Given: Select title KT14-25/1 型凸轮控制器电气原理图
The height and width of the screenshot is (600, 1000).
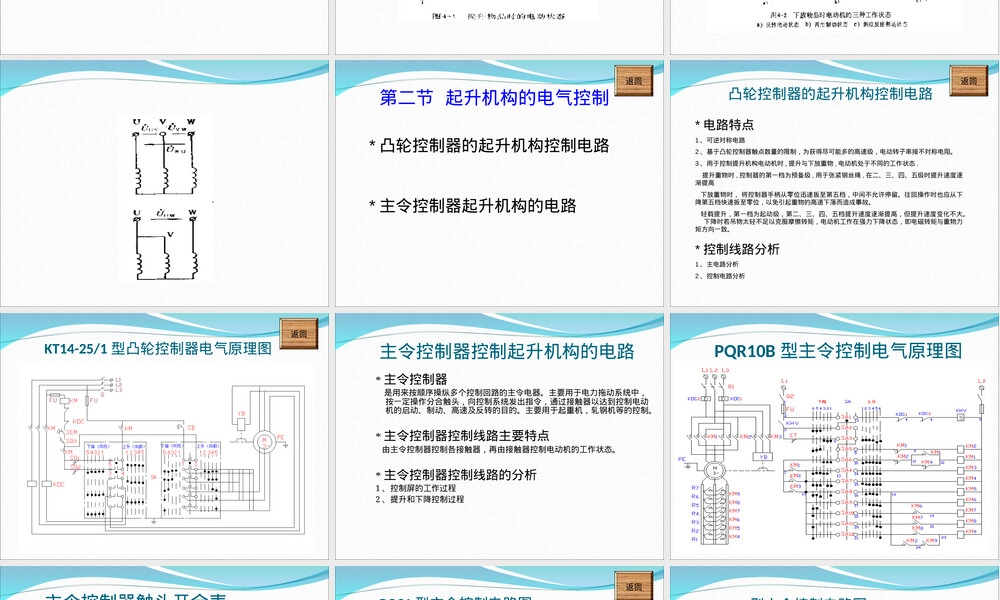Looking at the screenshot, I should click(158, 349).
